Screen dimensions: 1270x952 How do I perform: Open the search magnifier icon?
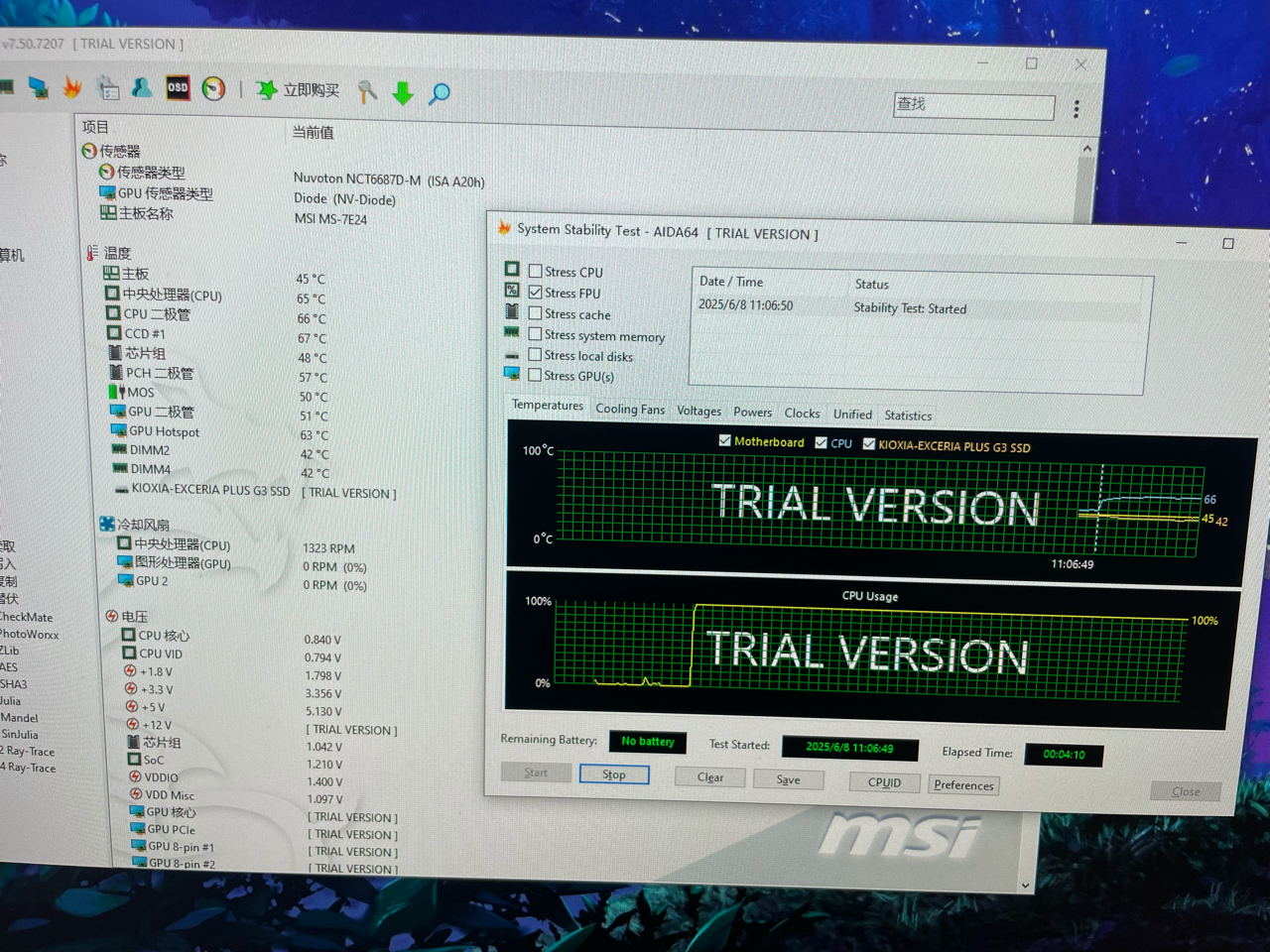(x=440, y=91)
